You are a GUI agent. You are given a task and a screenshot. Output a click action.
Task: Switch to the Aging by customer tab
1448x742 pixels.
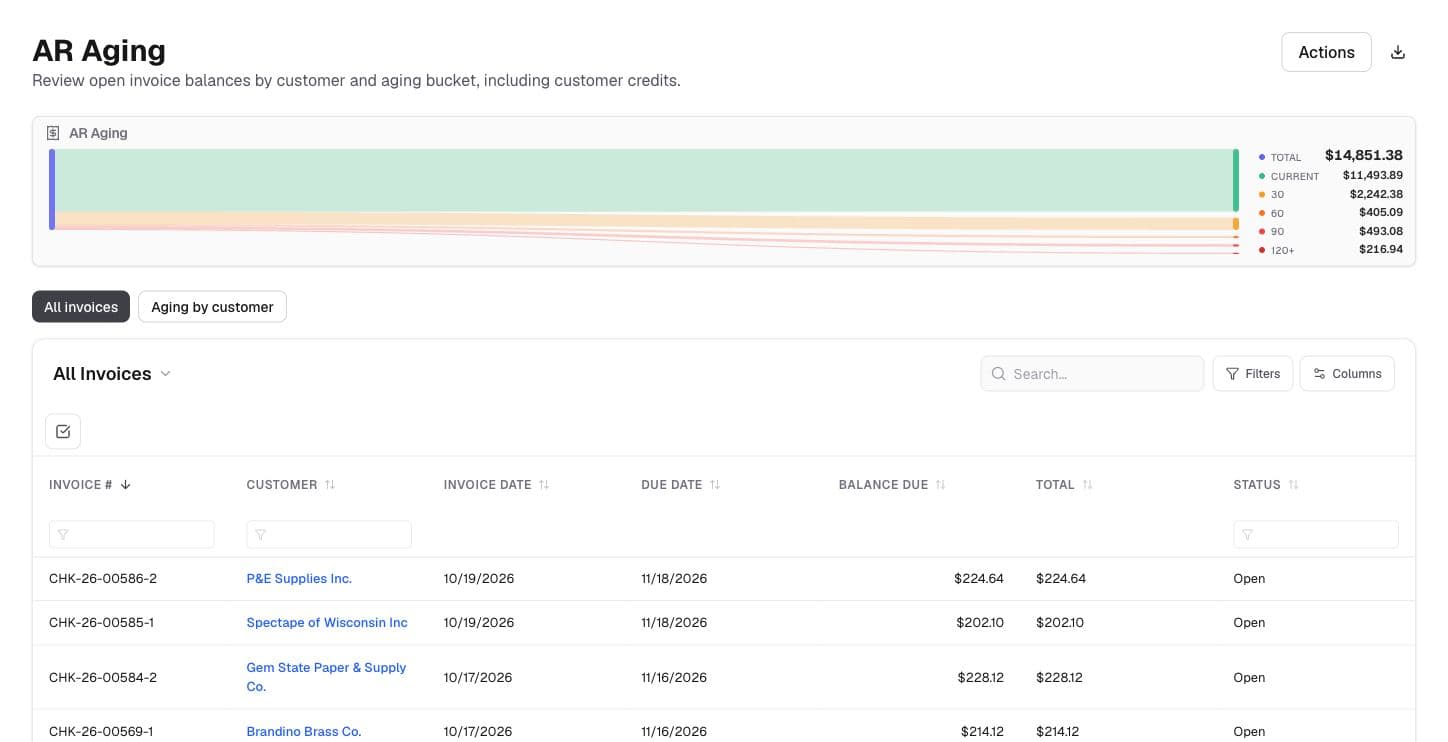click(x=212, y=307)
